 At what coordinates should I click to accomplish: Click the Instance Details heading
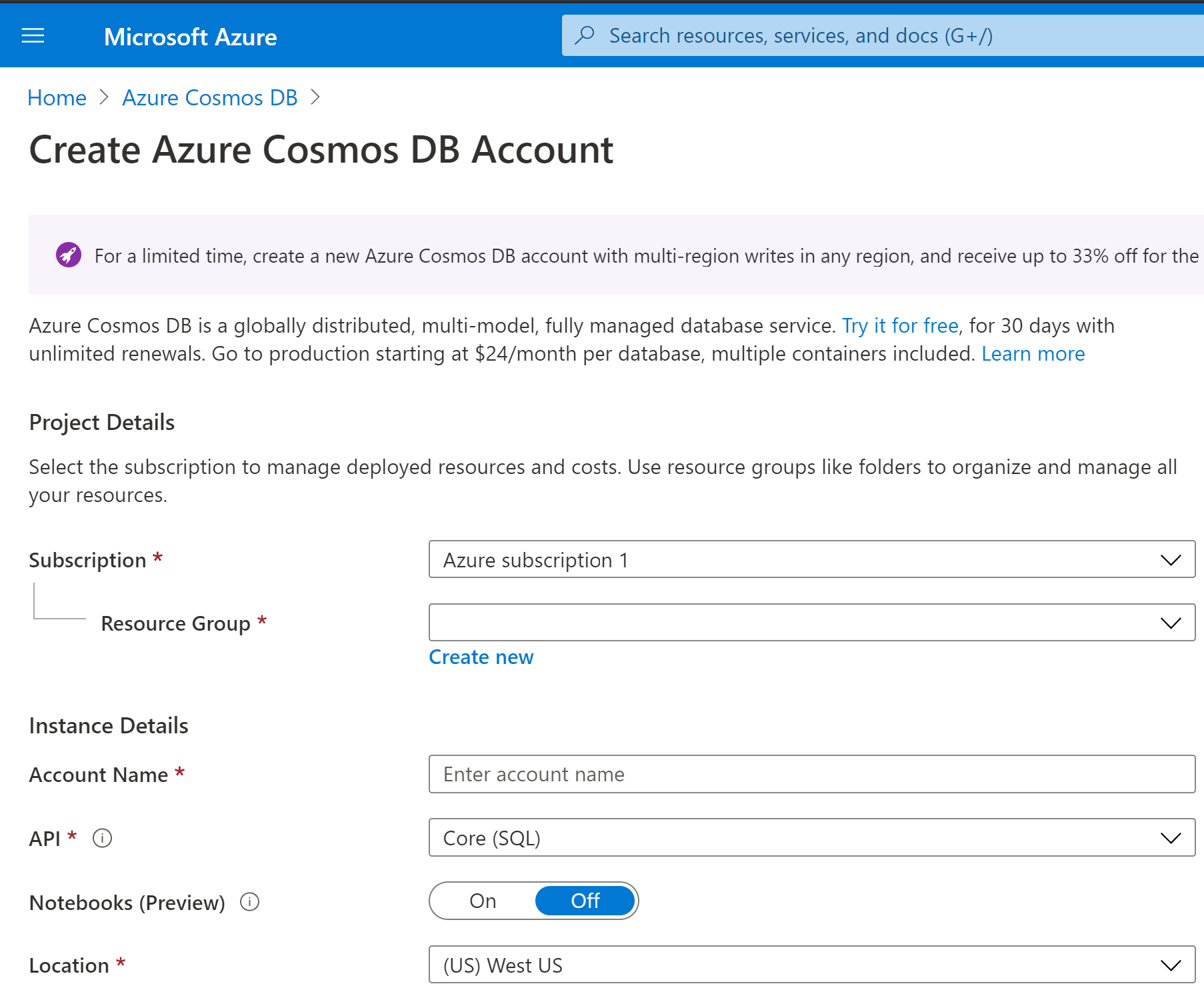(109, 726)
